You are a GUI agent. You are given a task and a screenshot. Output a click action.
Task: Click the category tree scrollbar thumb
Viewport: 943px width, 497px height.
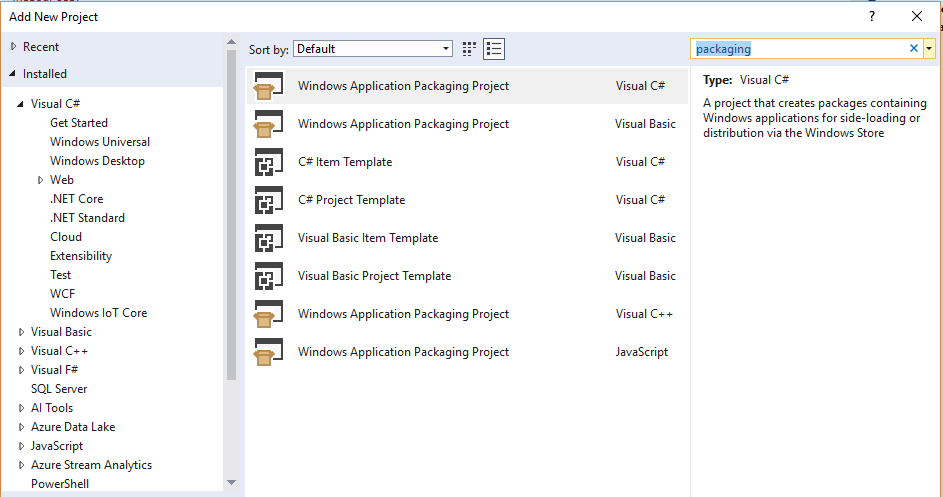[232, 214]
